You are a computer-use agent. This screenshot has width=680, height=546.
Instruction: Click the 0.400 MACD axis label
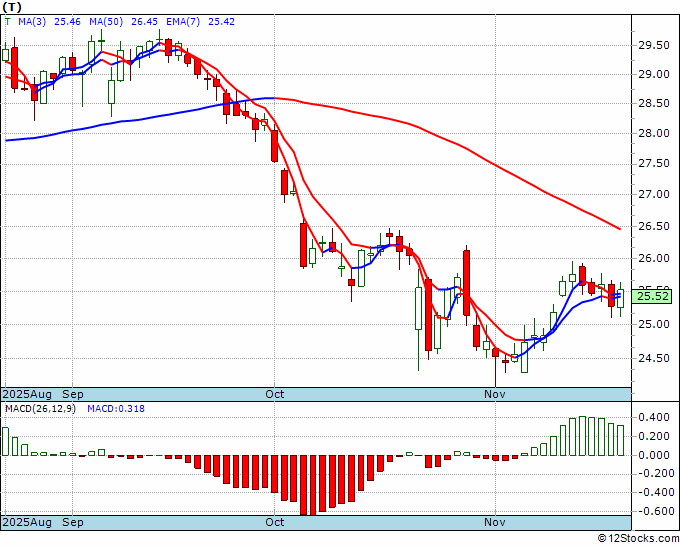pyautogui.click(x=654, y=418)
